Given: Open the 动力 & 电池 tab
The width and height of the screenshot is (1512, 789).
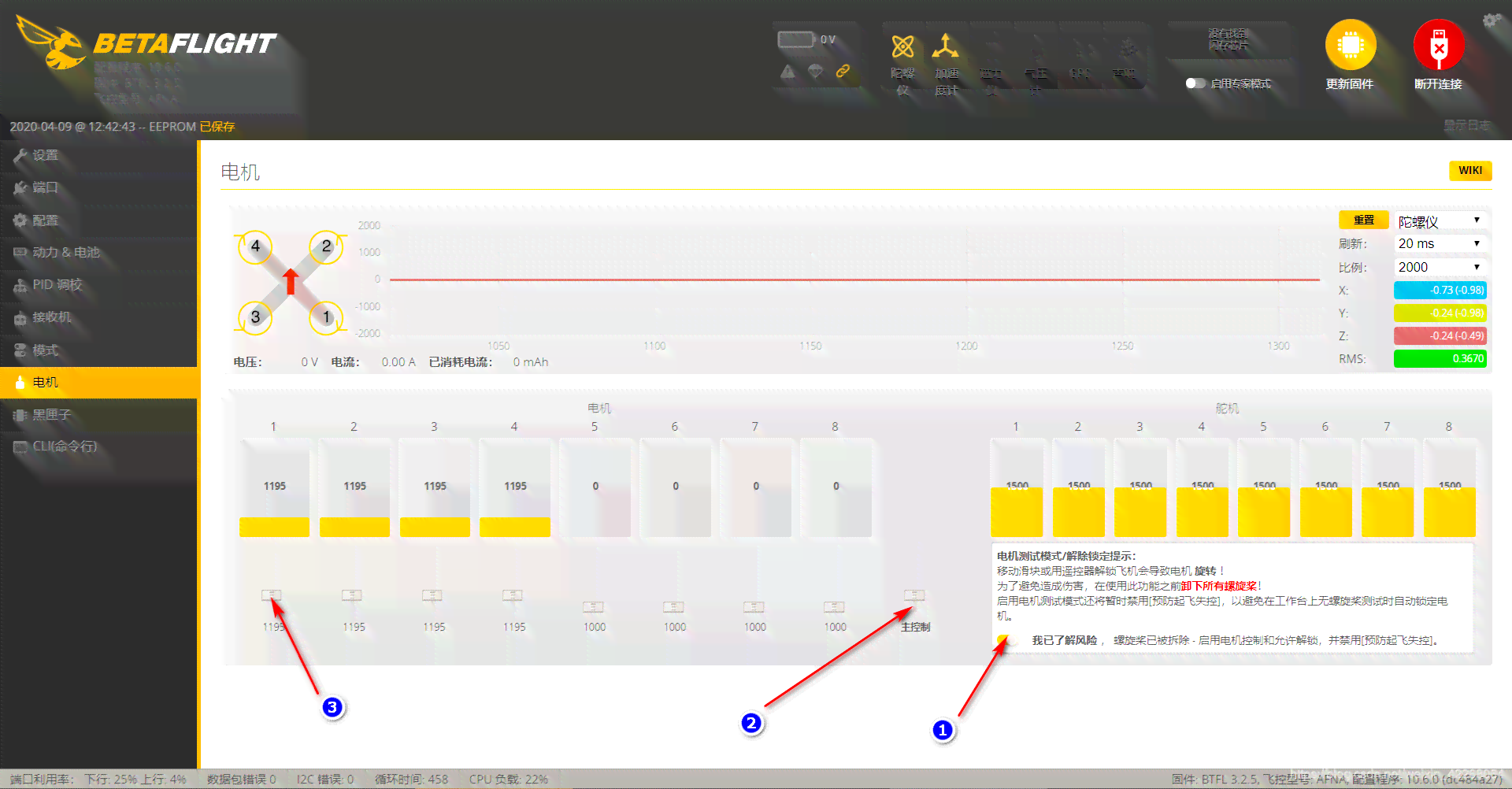Looking at the screenshot, I should pos(98,252).
